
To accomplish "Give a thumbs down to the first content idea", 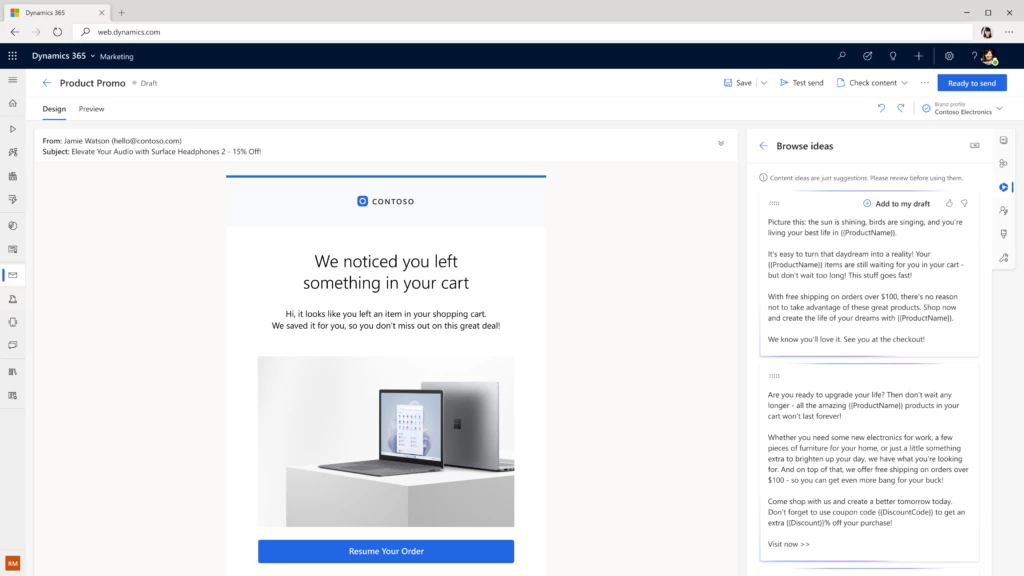I will (x=964, y=203).
